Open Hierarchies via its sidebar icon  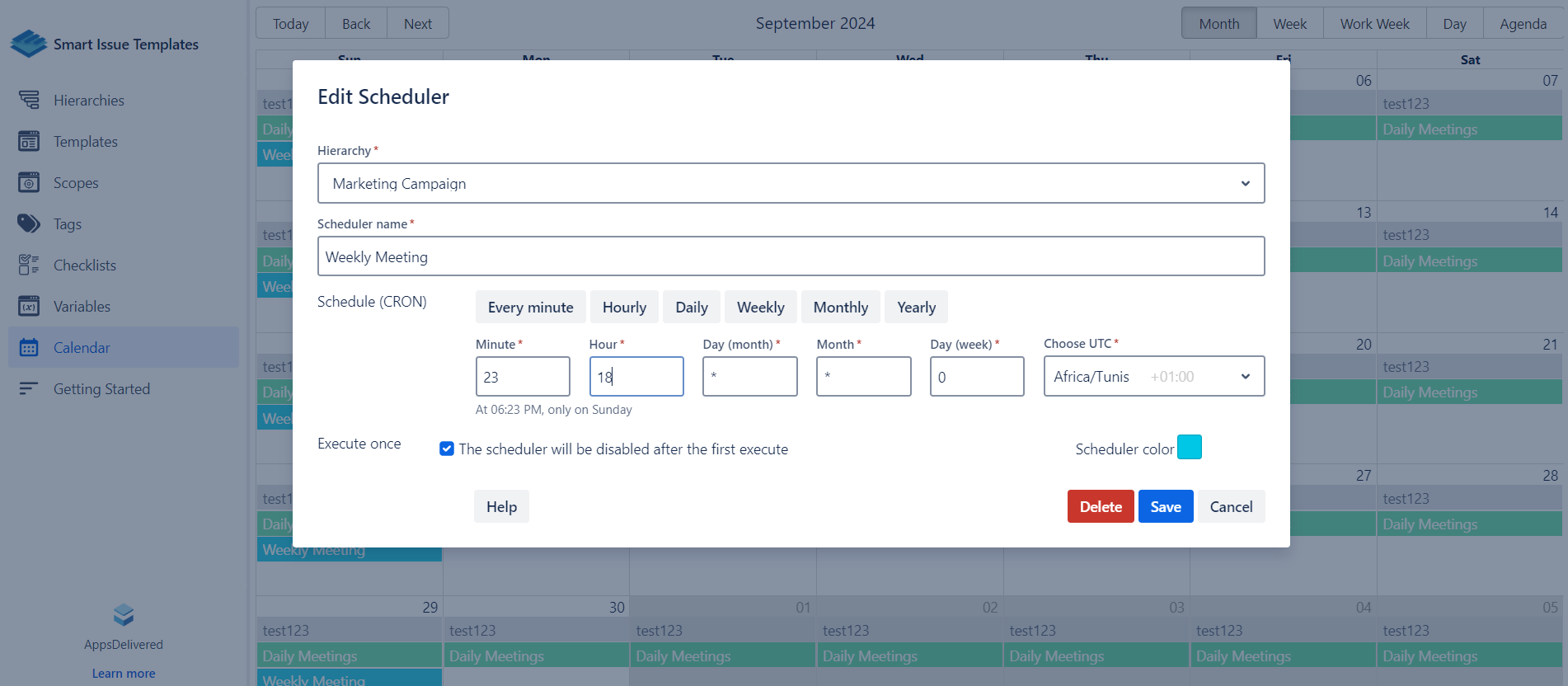29,101
